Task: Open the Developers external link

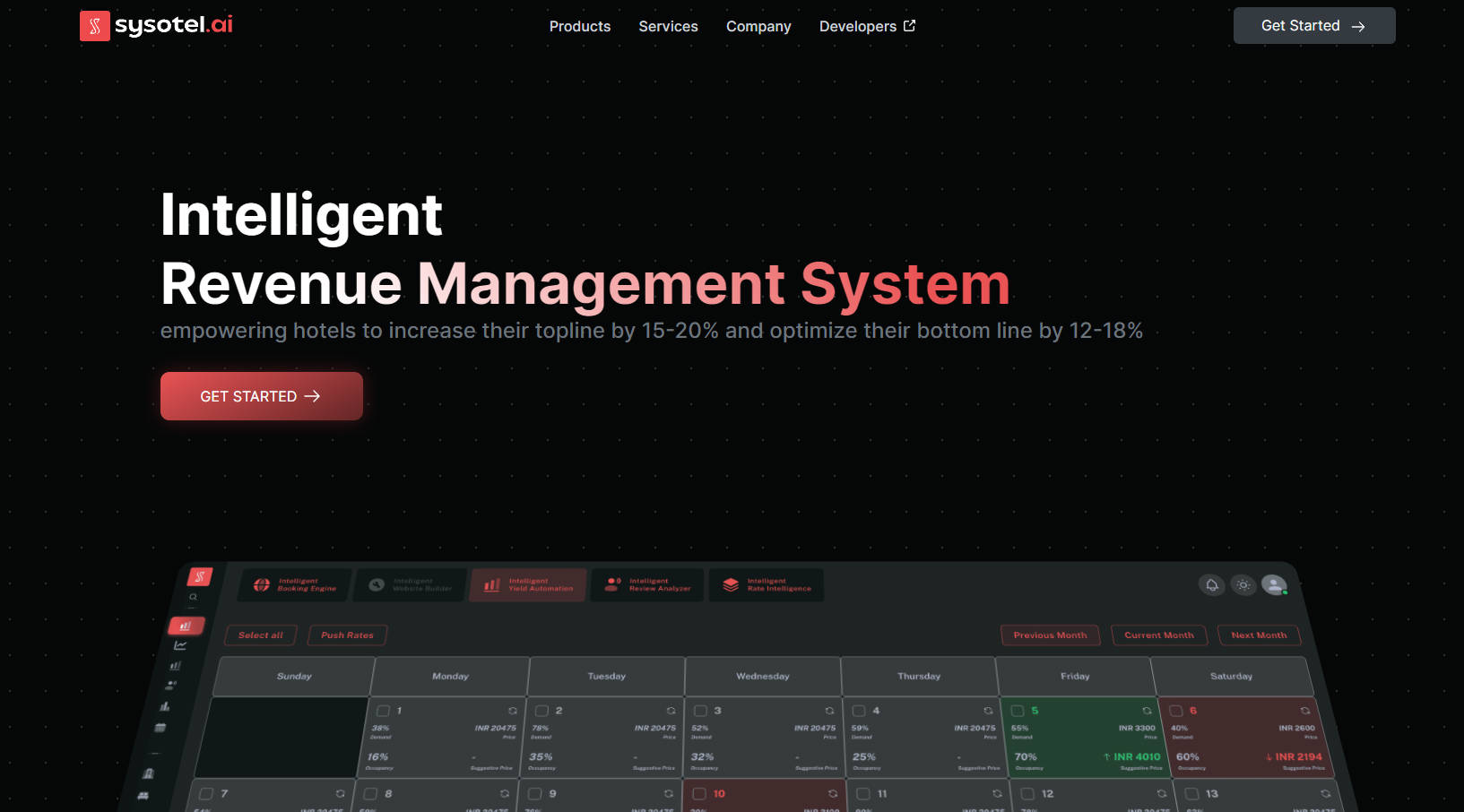Action: tap(867, 27)
